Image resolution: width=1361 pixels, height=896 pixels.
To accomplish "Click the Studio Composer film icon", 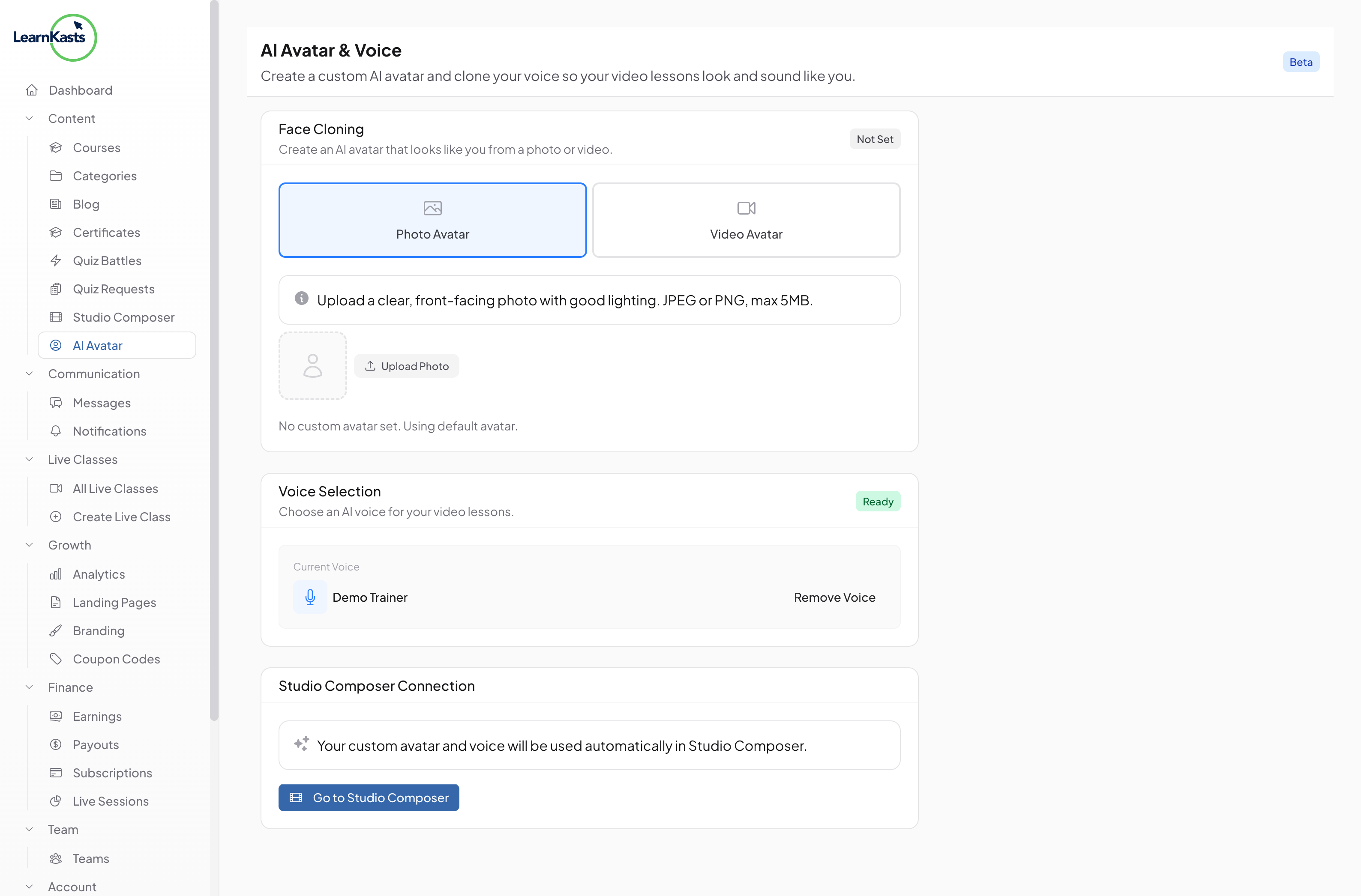I will 55,317.
